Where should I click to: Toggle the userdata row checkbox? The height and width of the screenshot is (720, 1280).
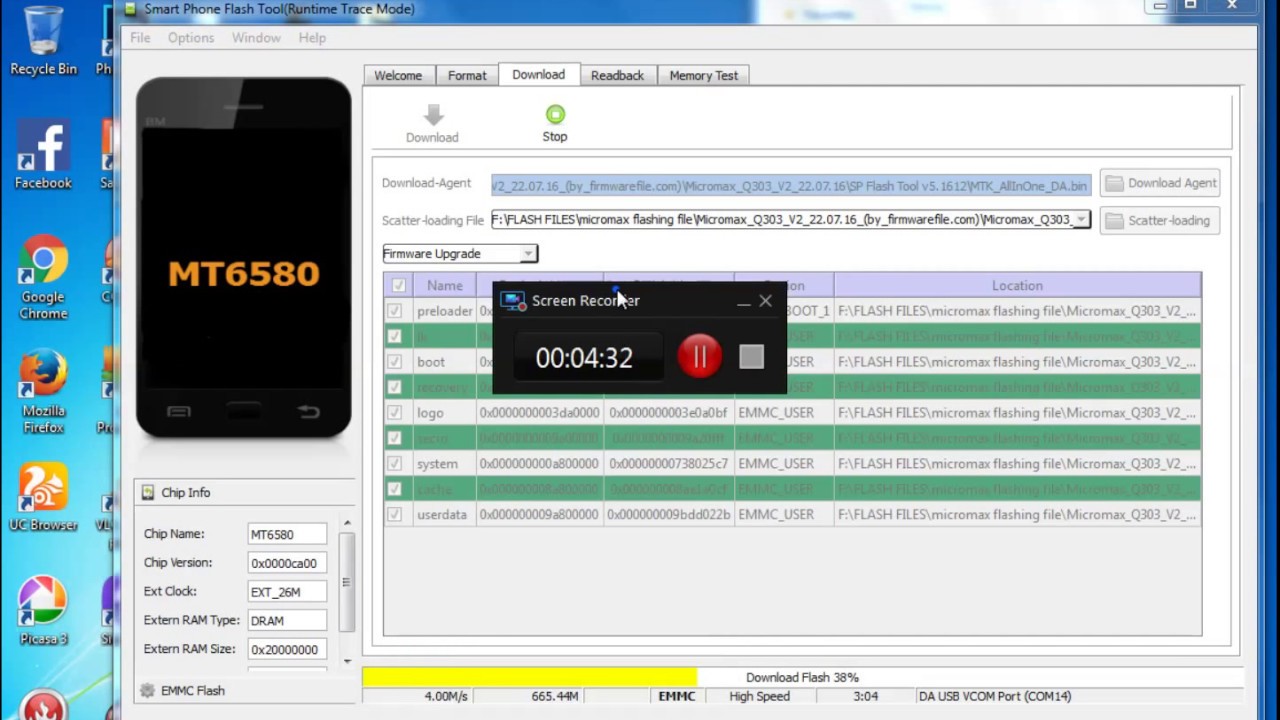395,515
